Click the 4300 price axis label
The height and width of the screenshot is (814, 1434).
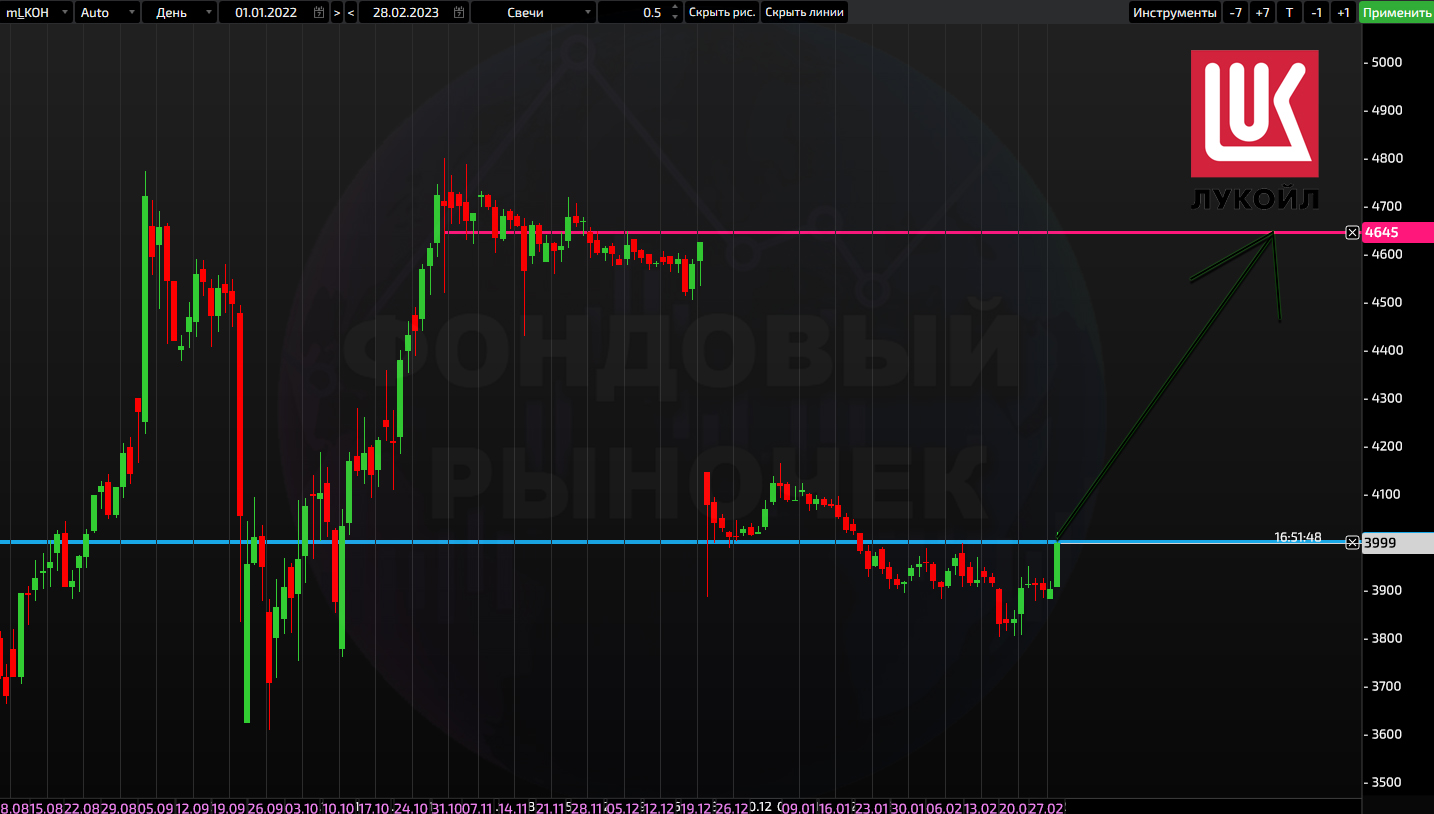click(x=1385, y=398)
